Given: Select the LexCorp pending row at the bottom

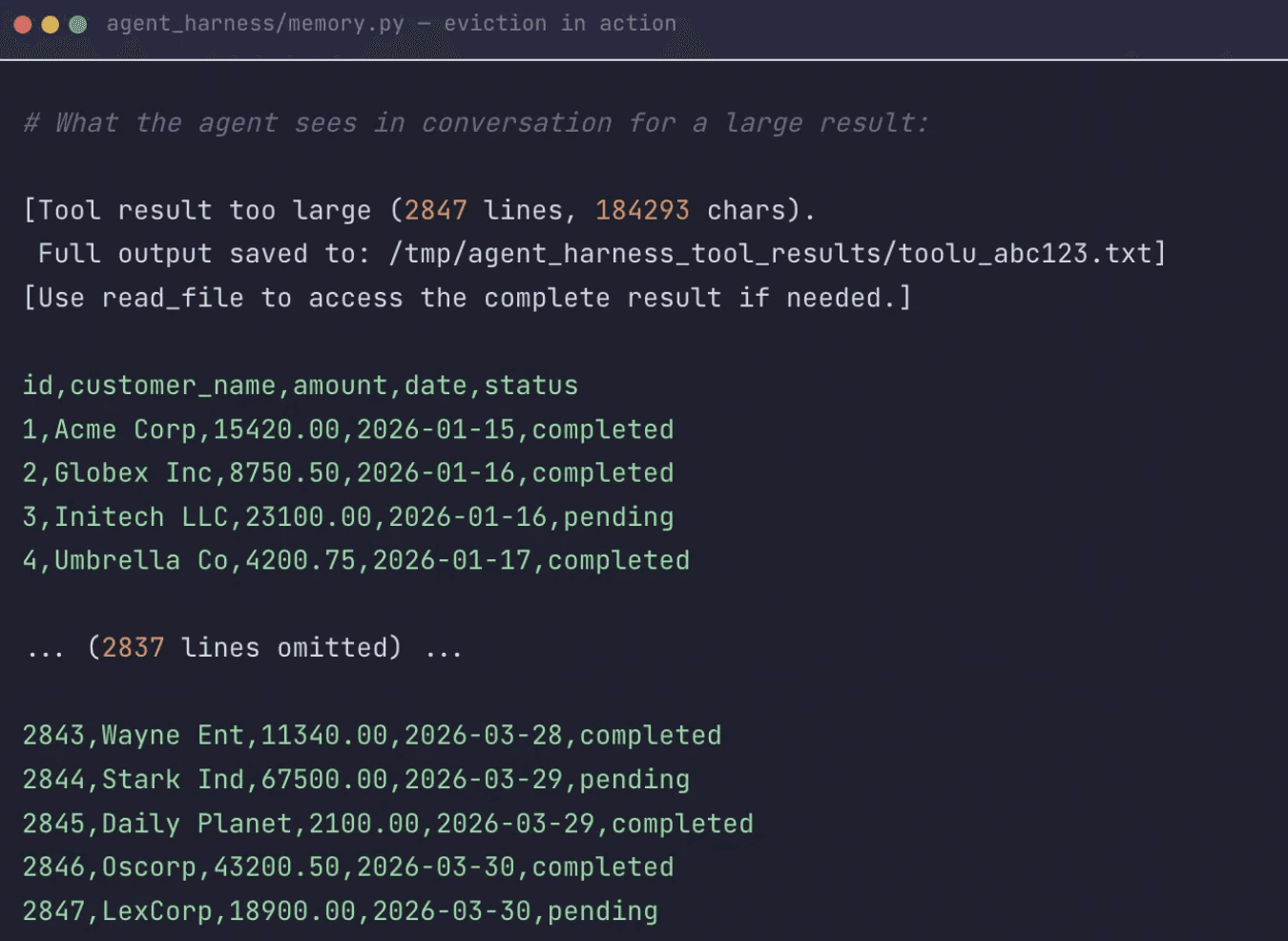Looking at the screenshot, I should [x=340, y=910].
